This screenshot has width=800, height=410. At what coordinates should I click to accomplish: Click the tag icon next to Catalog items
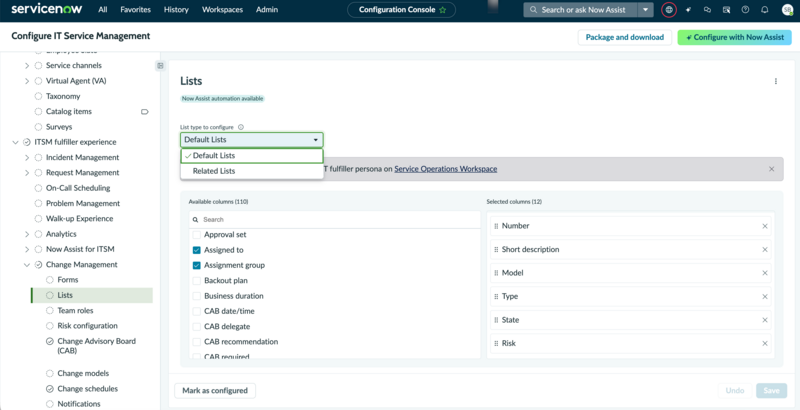[144, 112]
